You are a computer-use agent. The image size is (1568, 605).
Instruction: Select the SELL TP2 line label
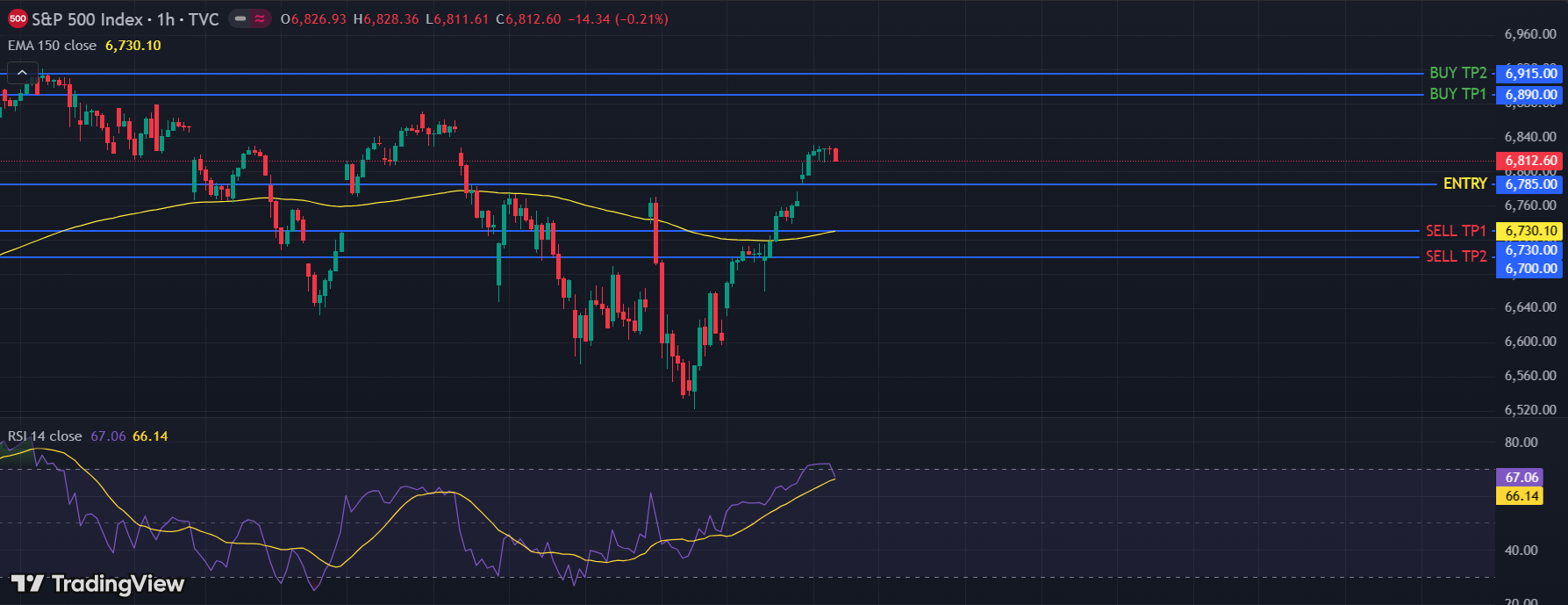tap(1456, 256)
